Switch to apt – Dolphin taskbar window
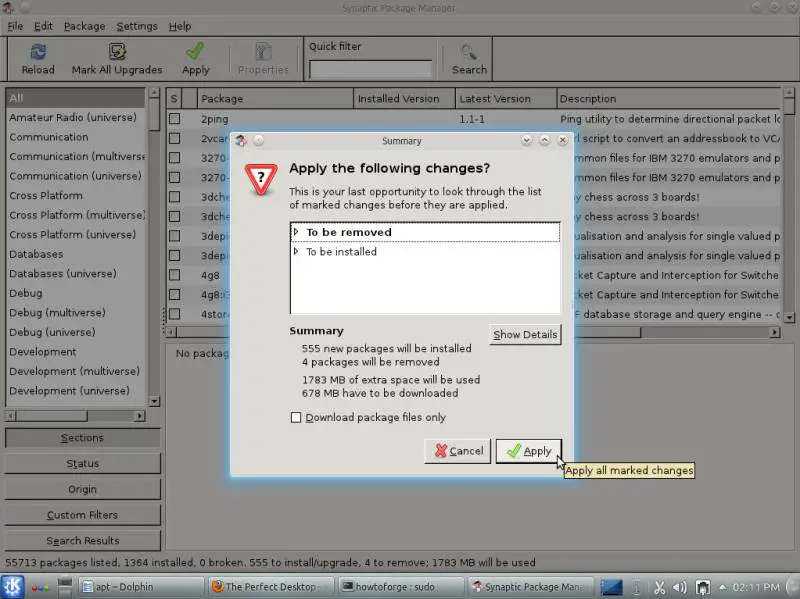Screen dimensions: 800x599 click(x=140, y=587)
